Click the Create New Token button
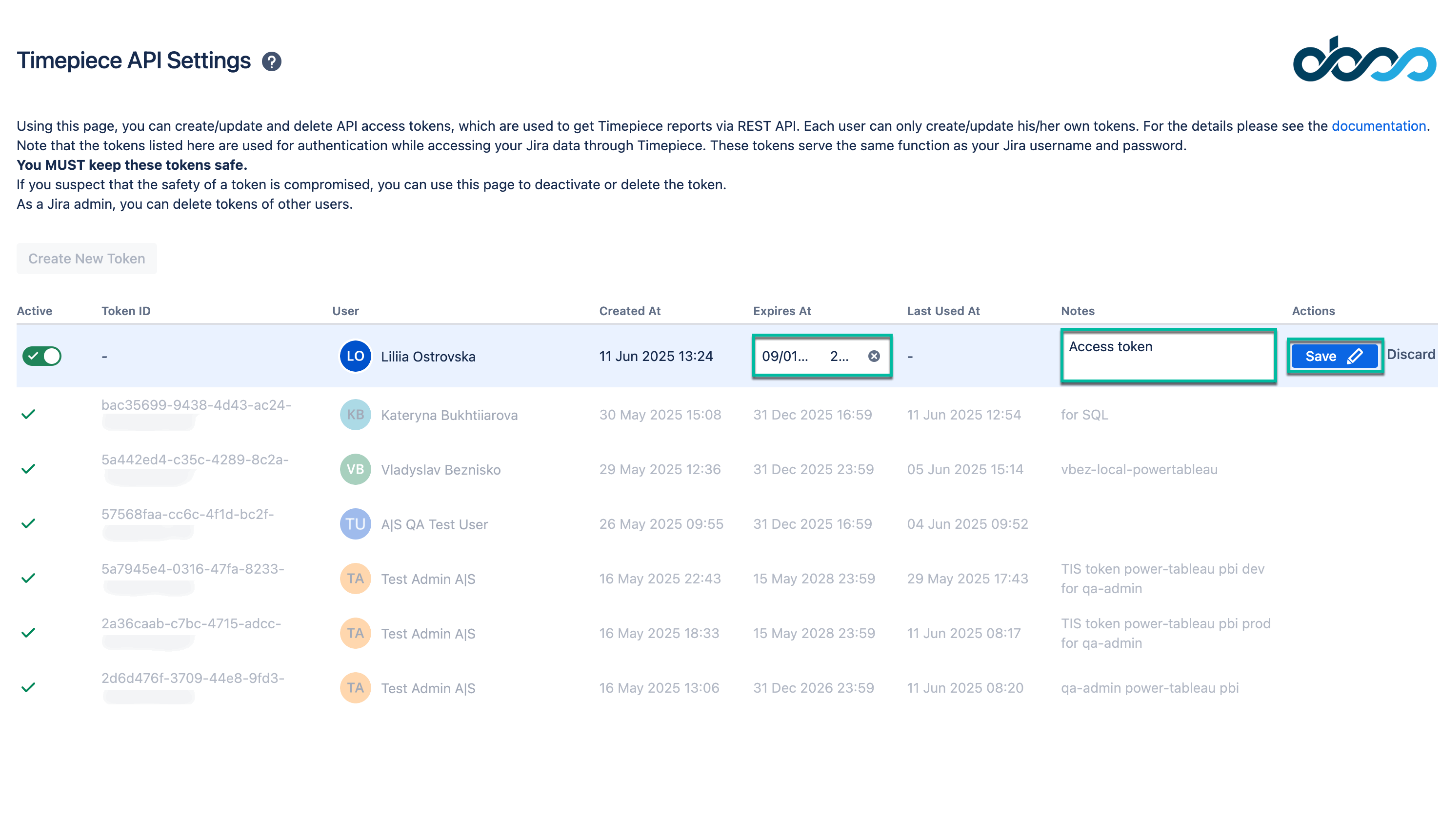 pos(86,259)
